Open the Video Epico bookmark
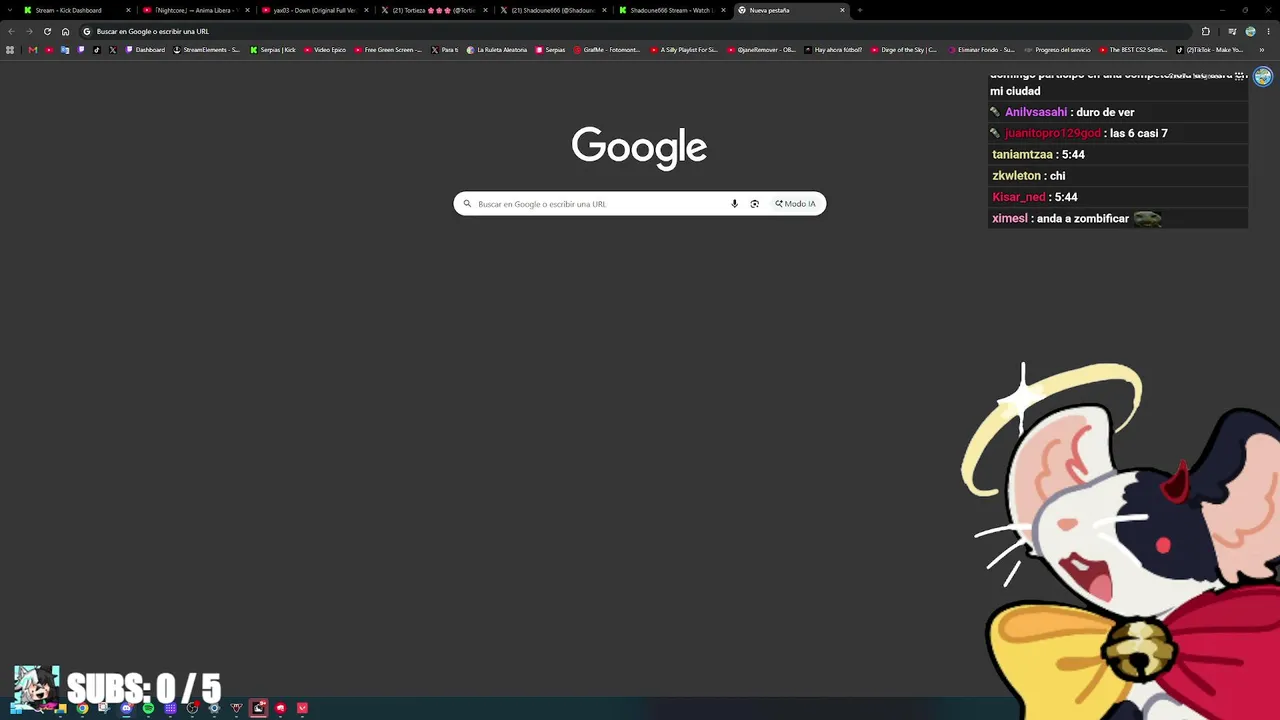The height and width of the screenshot is (720, 1280). click(x=325, y=50)
